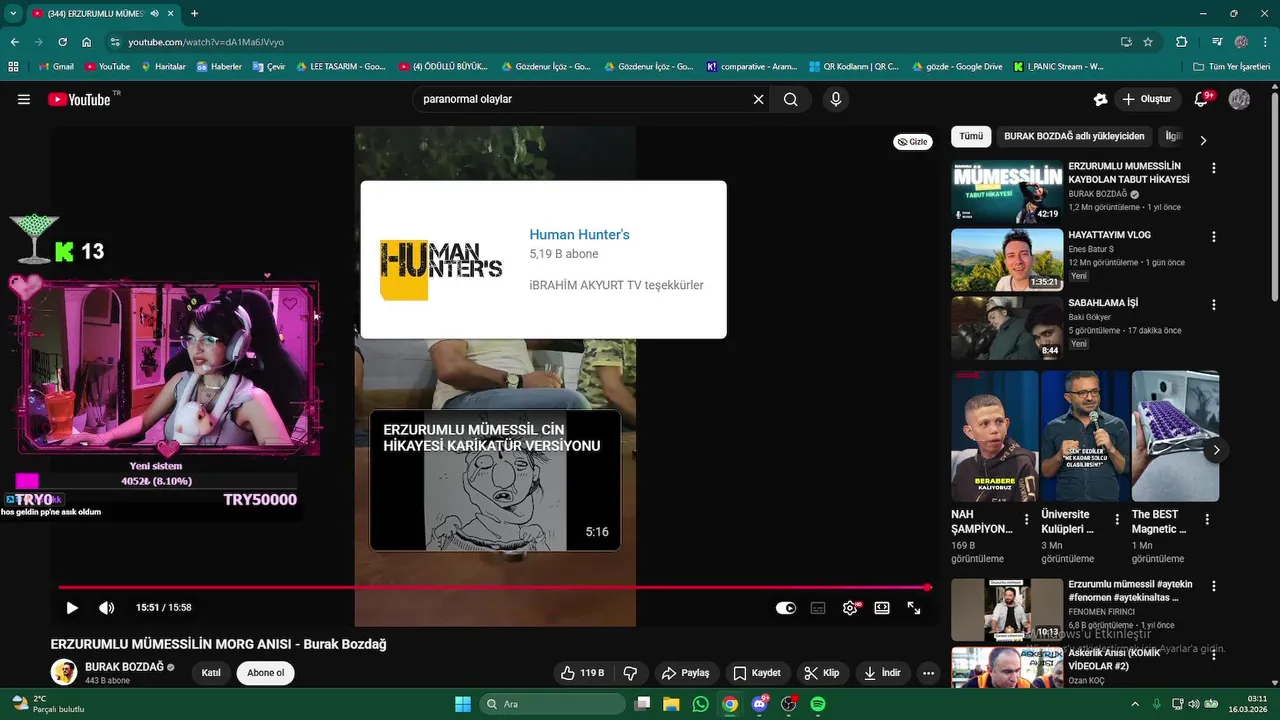Screen dimensions: 1280x720
Task: Open options for SABAHLAMA İŞİ
Action: 1214,305
